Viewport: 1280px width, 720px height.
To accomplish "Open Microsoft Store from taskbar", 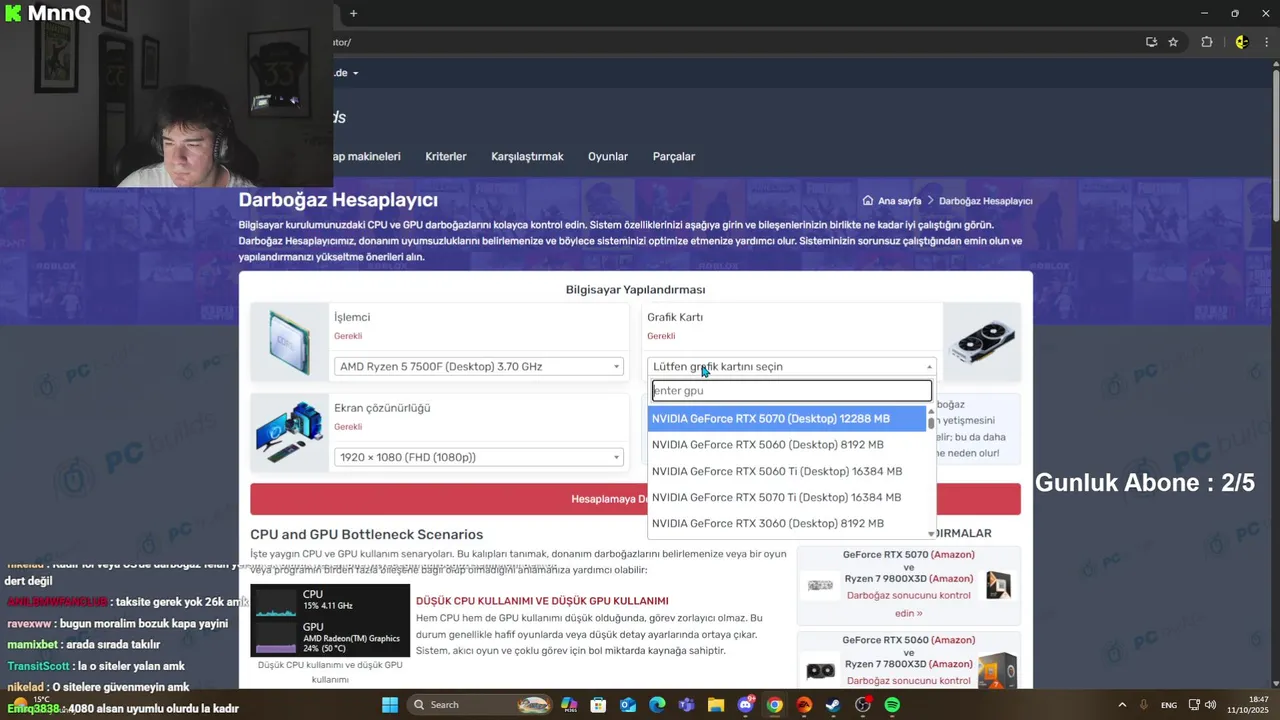I will (x=598, y=705).
